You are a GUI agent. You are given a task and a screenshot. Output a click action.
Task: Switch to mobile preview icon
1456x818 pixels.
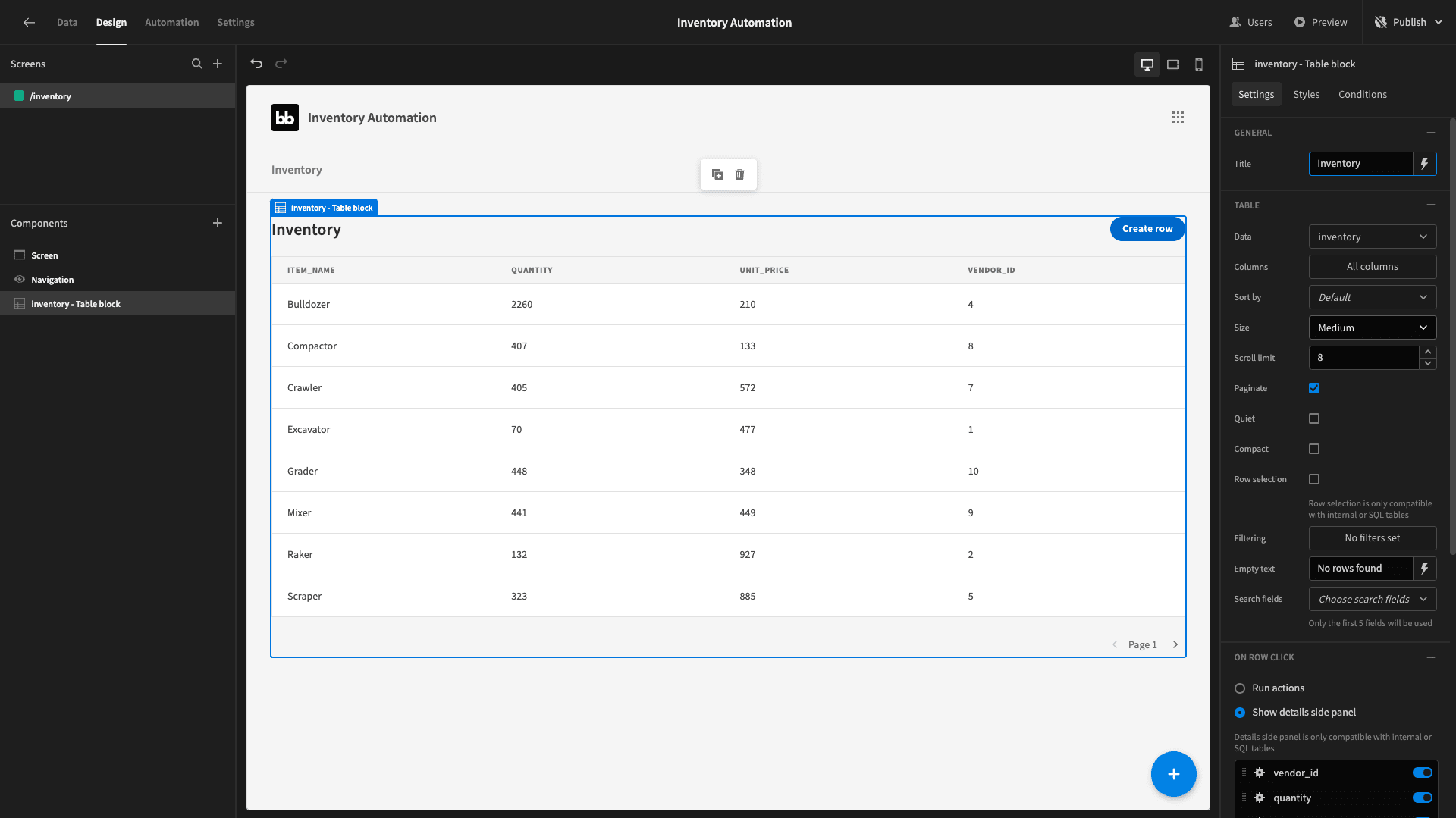point(1199,64)
